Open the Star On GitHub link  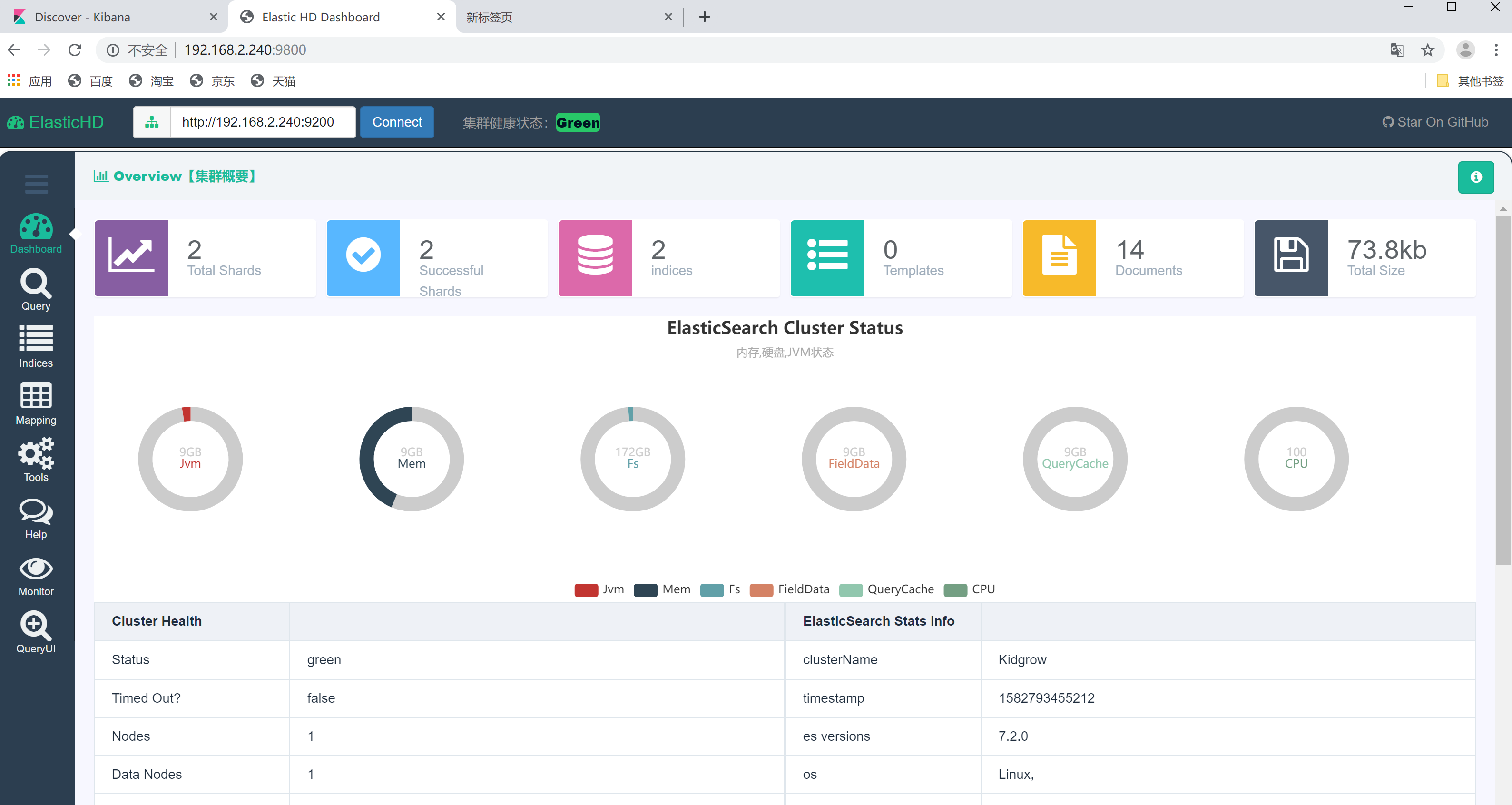coord(1435,122)
